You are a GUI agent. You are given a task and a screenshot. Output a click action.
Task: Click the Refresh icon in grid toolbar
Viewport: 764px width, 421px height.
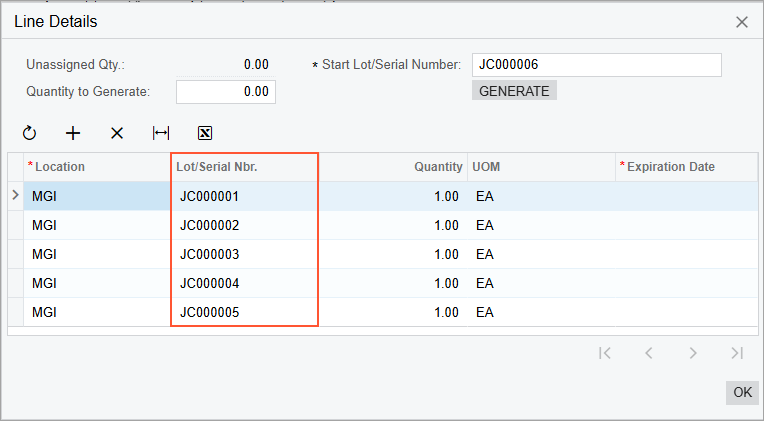[x=29, y=133]
